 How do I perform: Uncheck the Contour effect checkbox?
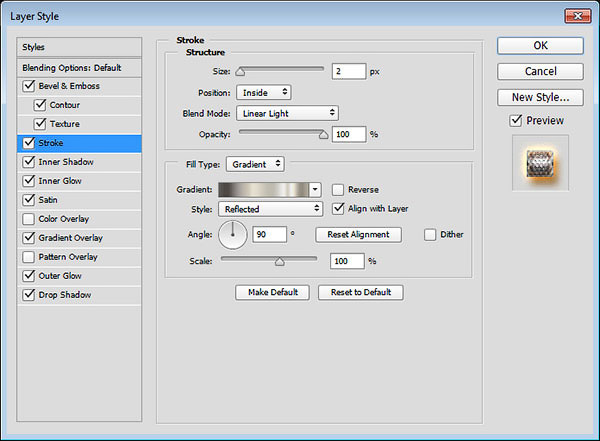click(40, 105)
